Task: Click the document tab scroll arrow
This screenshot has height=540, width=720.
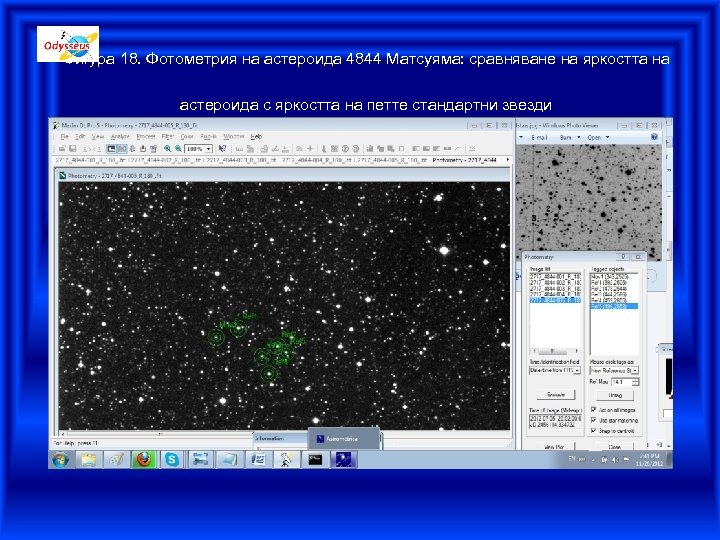Action: coord(507,160)
